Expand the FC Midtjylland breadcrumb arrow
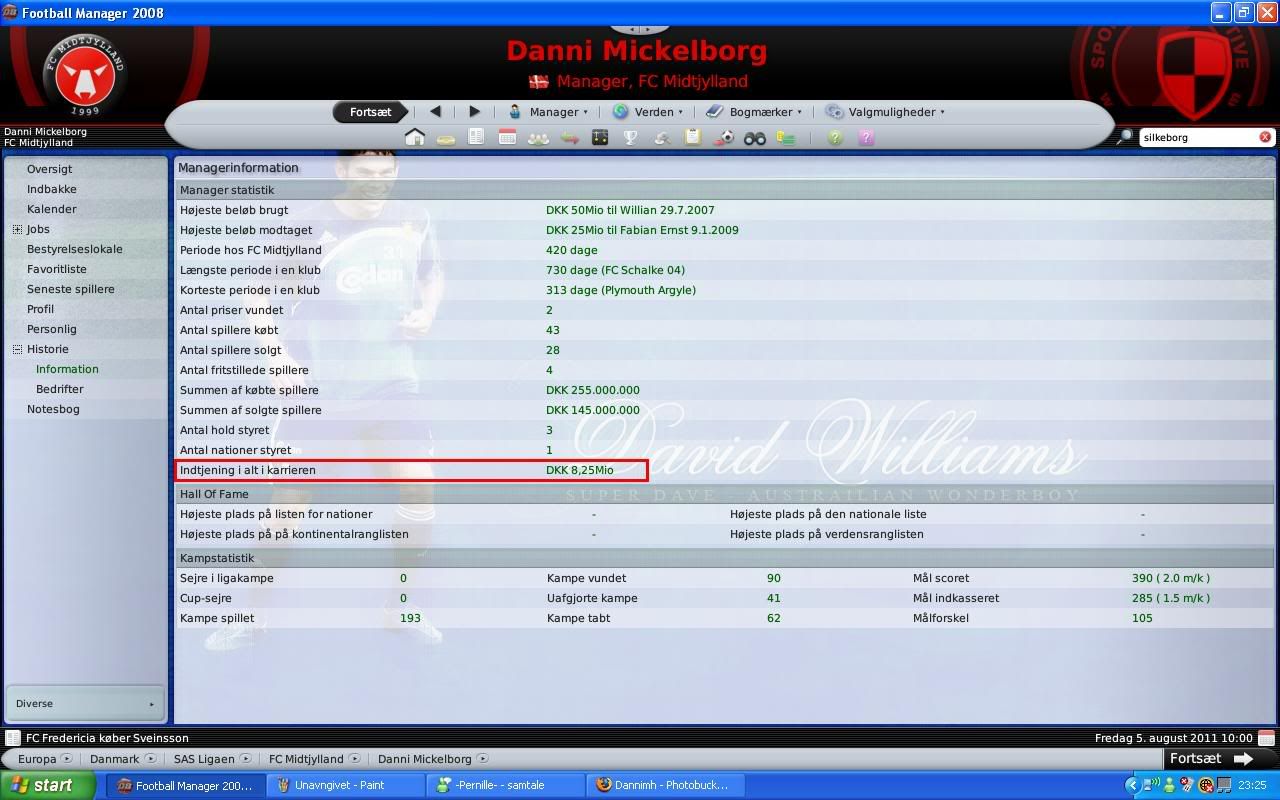The image size is (1280, 800). point(354,759)
